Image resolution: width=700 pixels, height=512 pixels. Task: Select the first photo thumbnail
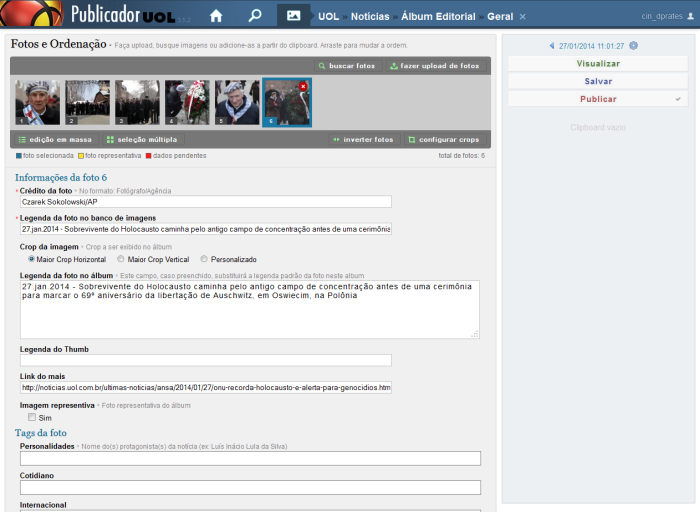(37, 102)
